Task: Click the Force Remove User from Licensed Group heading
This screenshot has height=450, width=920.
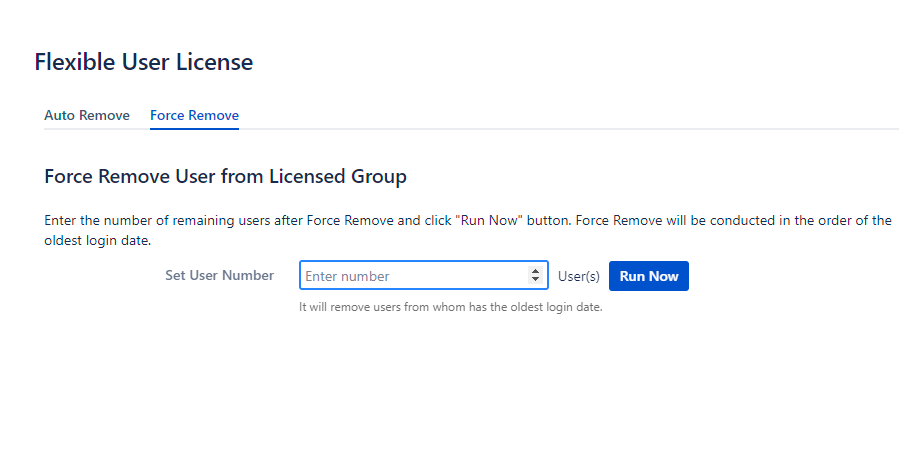Action: click(225, 176)
